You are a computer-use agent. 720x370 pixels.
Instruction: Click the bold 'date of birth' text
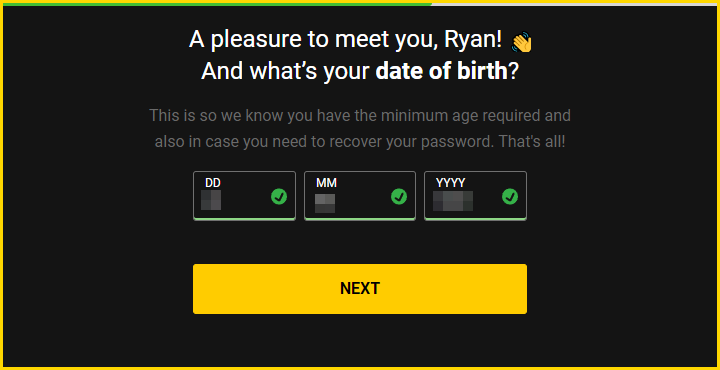pos(441,71)
